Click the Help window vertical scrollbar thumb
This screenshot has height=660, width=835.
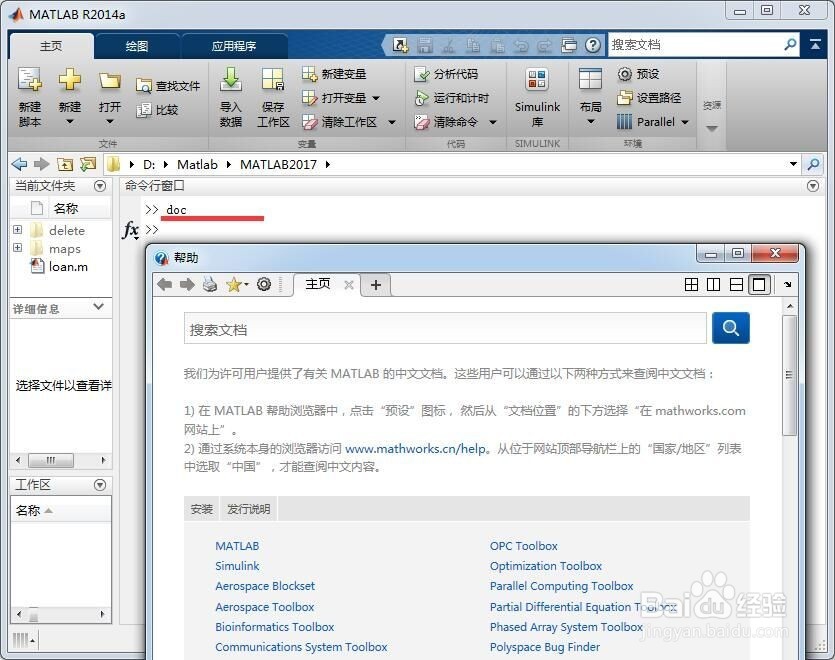tap(790, 375)
